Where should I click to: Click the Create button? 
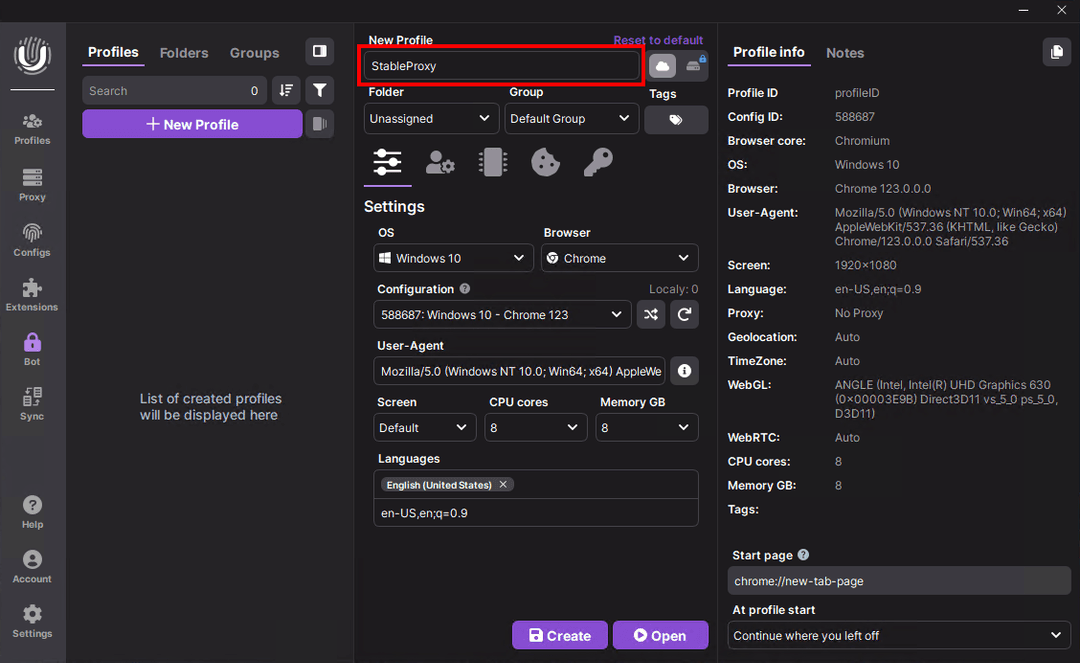[x=559, y=636]
